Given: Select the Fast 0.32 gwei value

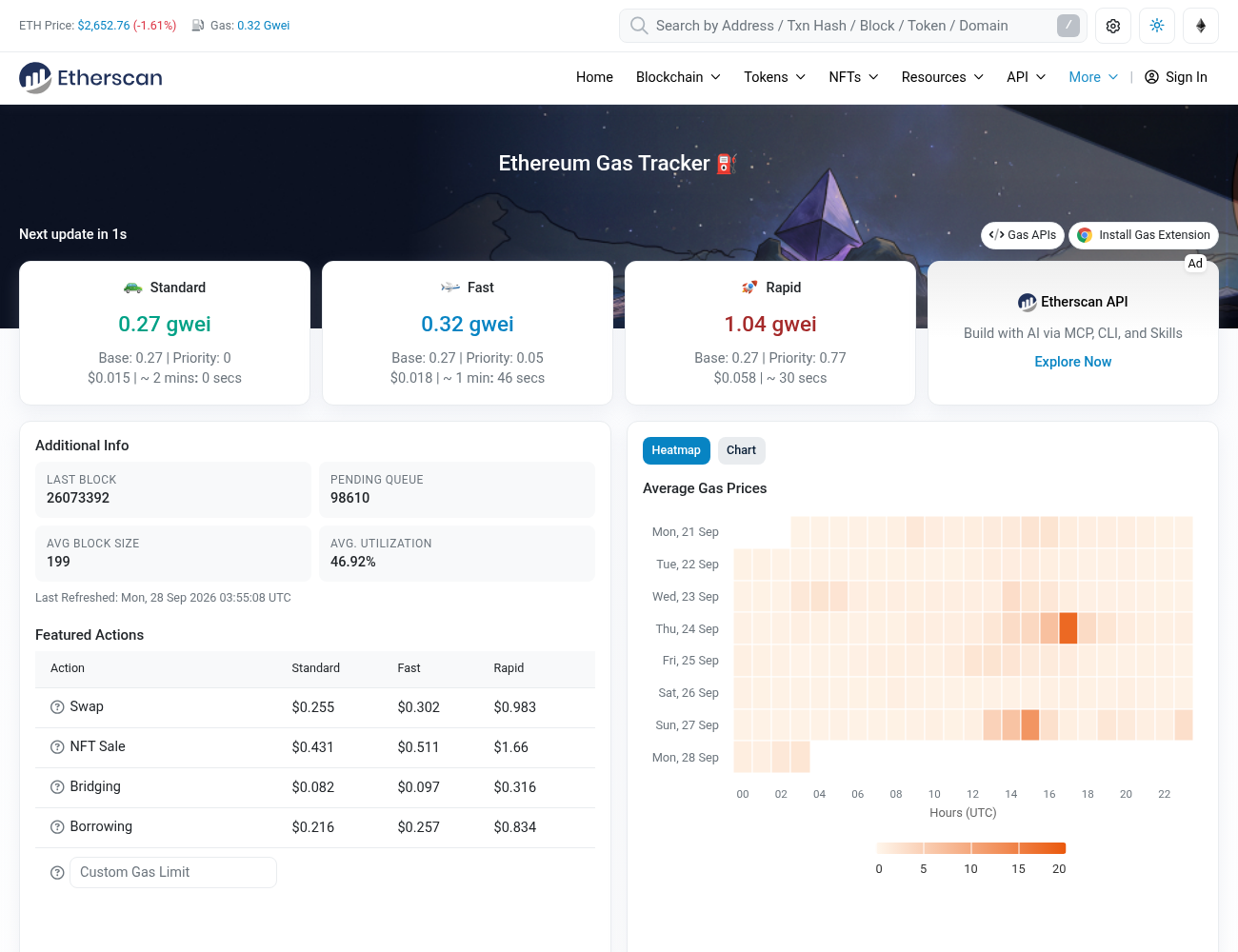Looking at the screenshot, I should tap(468, 325).
